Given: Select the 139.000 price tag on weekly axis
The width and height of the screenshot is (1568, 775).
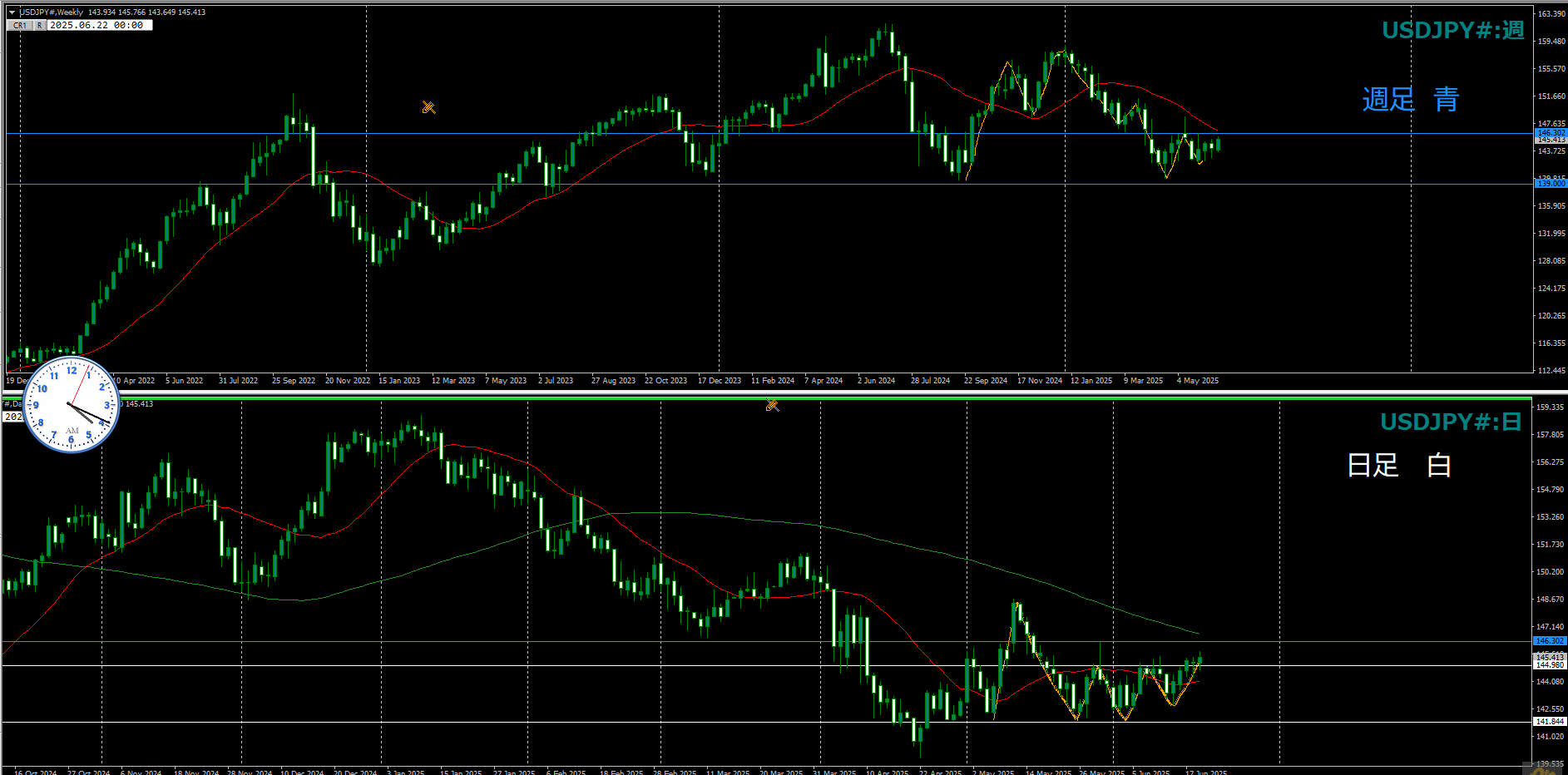Looking at the screenshot, I should (x=1551, y=184).
